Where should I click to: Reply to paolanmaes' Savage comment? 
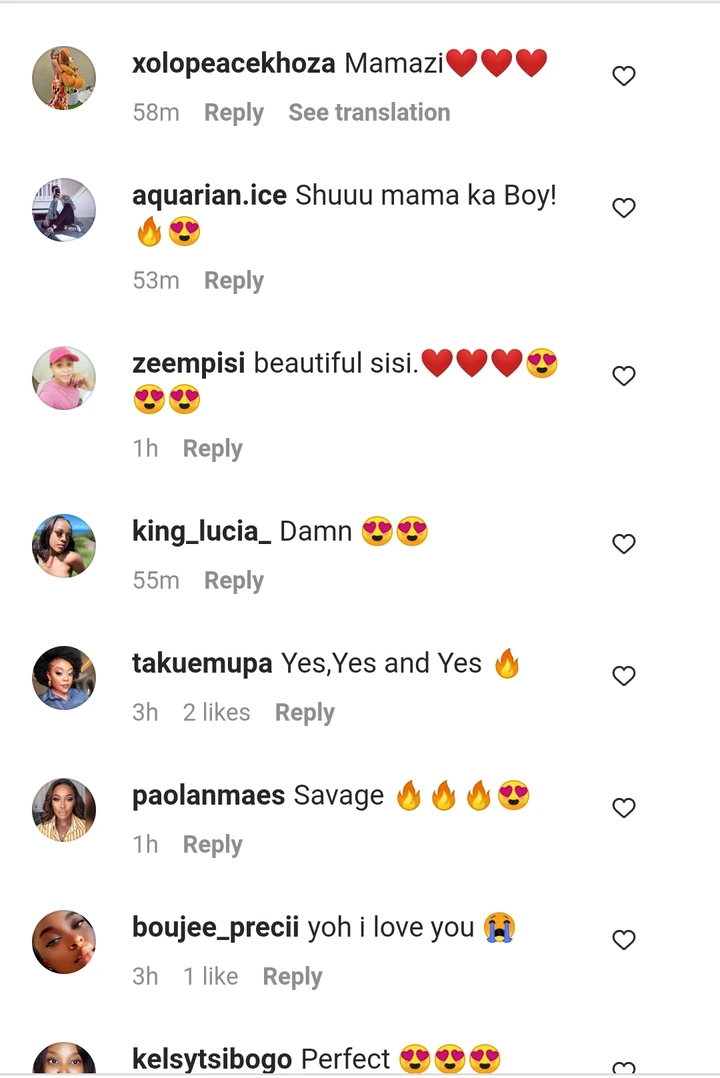pyautogui.click(x=212, y=845)
